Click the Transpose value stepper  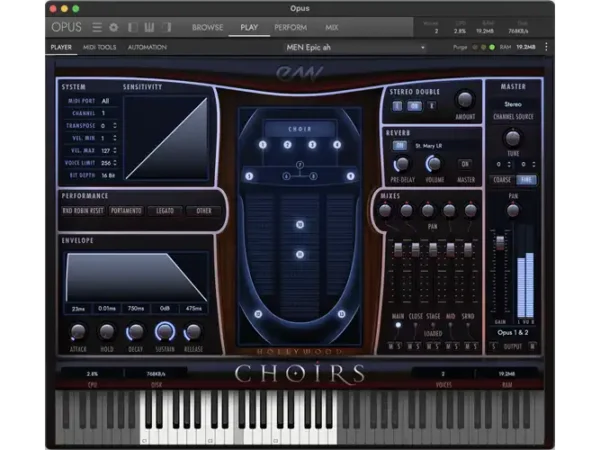115,126
